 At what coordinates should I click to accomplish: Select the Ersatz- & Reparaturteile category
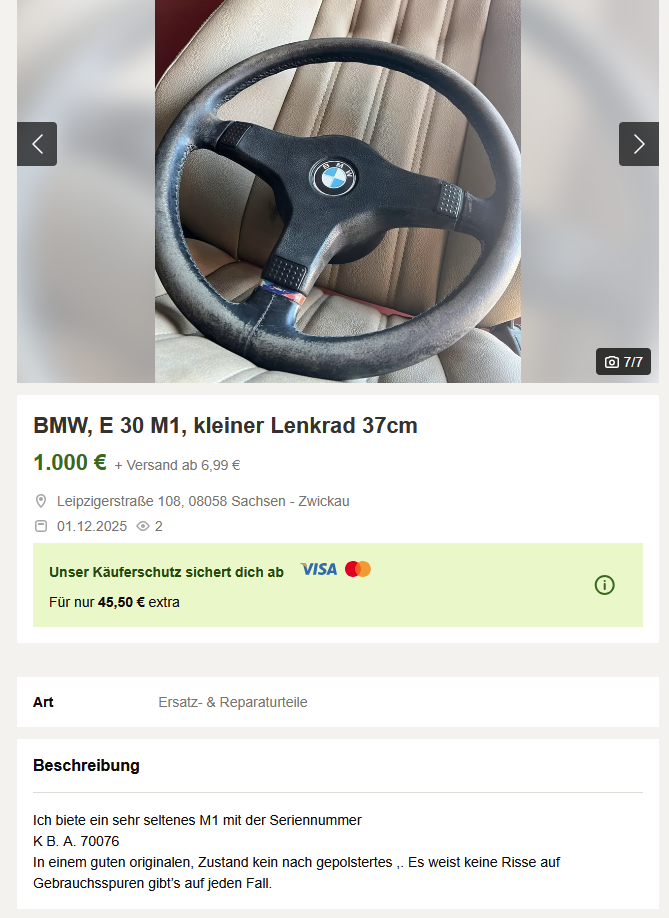point(232,702)
